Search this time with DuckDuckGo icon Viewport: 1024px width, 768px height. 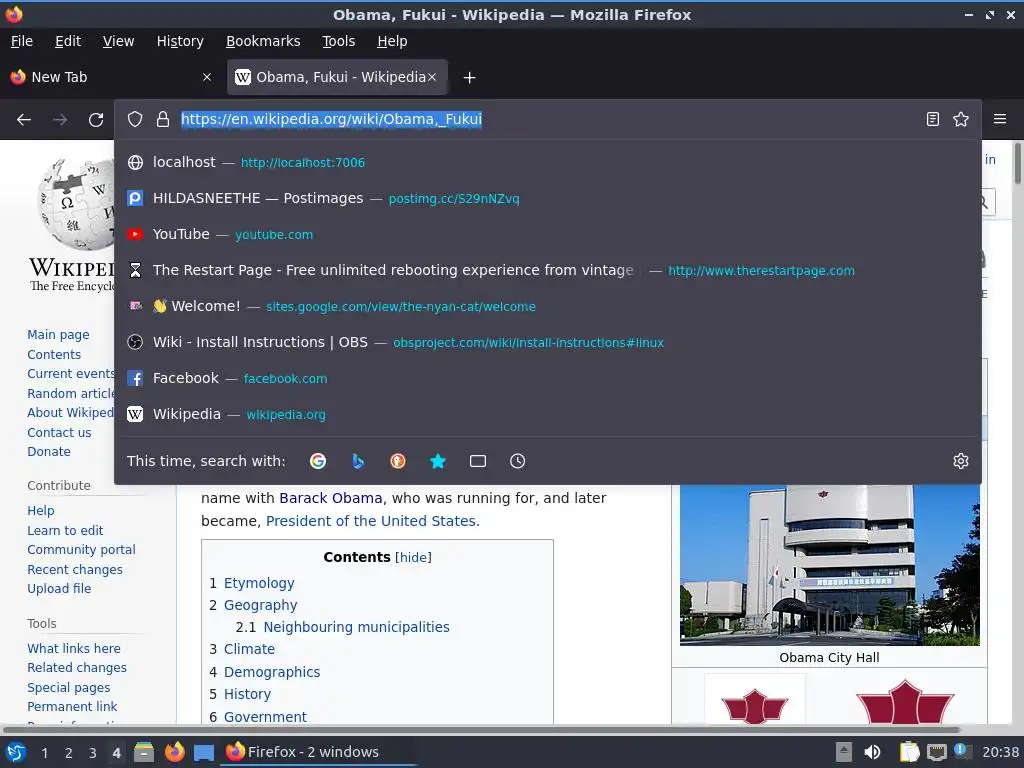[x=398, y=461]
